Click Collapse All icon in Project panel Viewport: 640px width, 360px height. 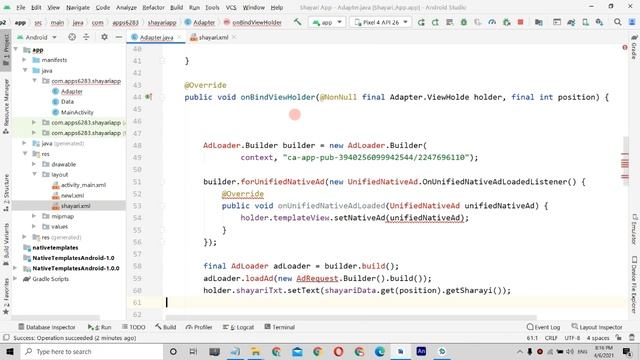pyautogui.click(x=86, y=37)
